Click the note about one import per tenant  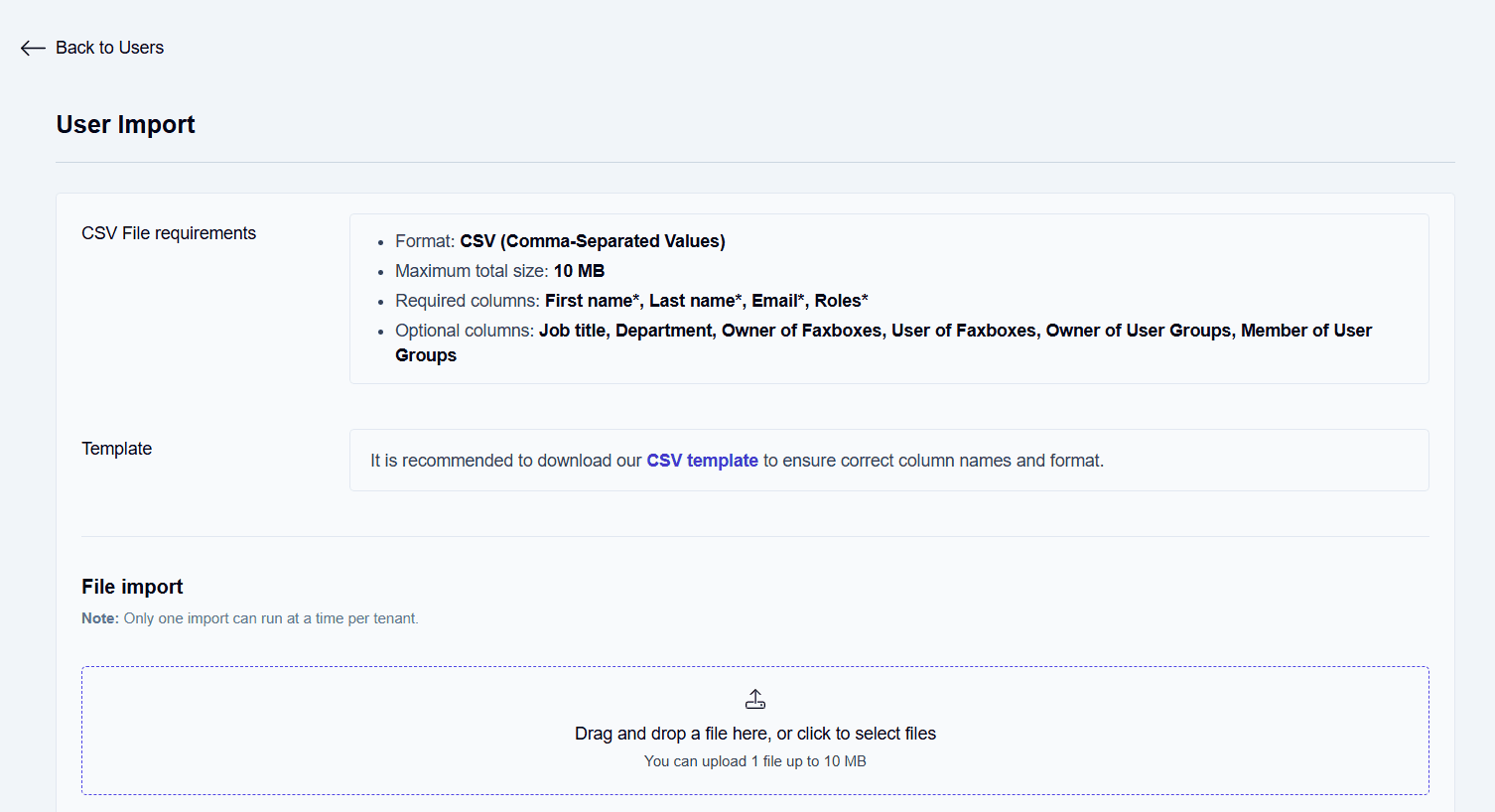(250, 618)
